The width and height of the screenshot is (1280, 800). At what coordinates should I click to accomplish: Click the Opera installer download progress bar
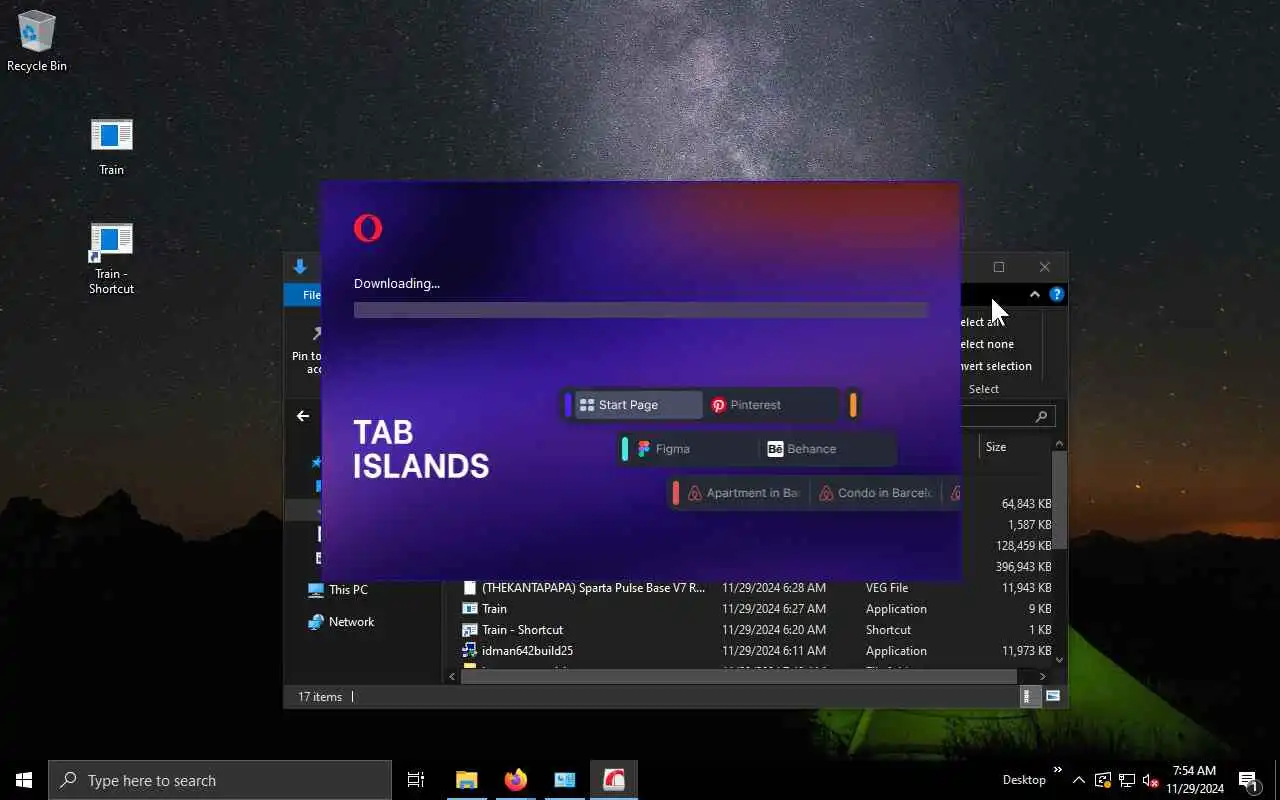coord(641,310)
